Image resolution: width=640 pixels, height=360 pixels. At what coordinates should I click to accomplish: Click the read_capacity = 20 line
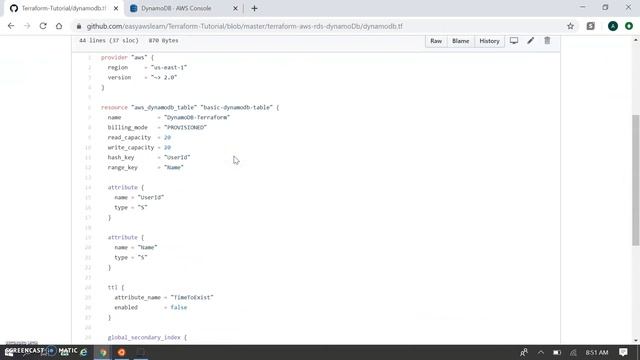coord(139,138)
